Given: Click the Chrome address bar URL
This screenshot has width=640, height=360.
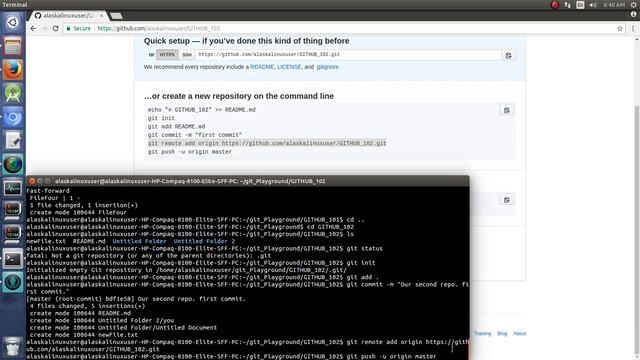Looking at the screenshot, I should pyautogui.click(x=159, y=29).
